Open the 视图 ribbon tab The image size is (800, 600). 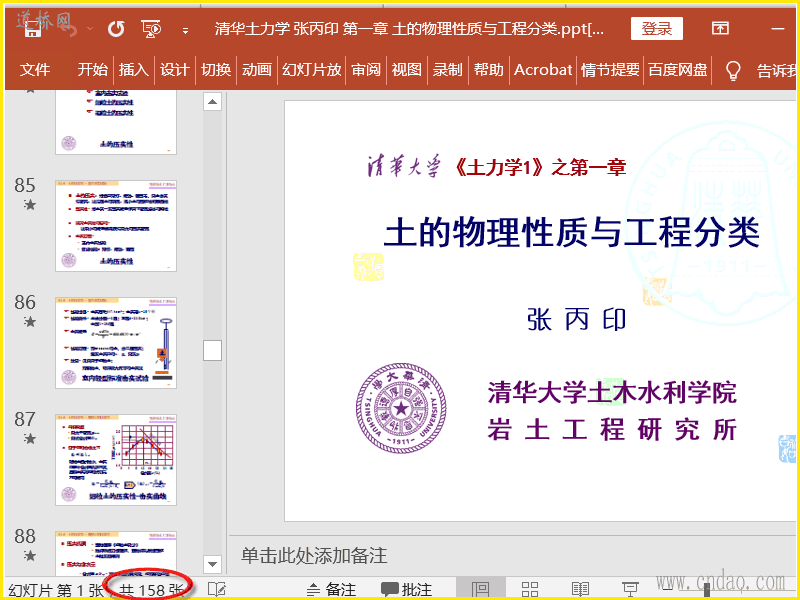click(407, 70)
